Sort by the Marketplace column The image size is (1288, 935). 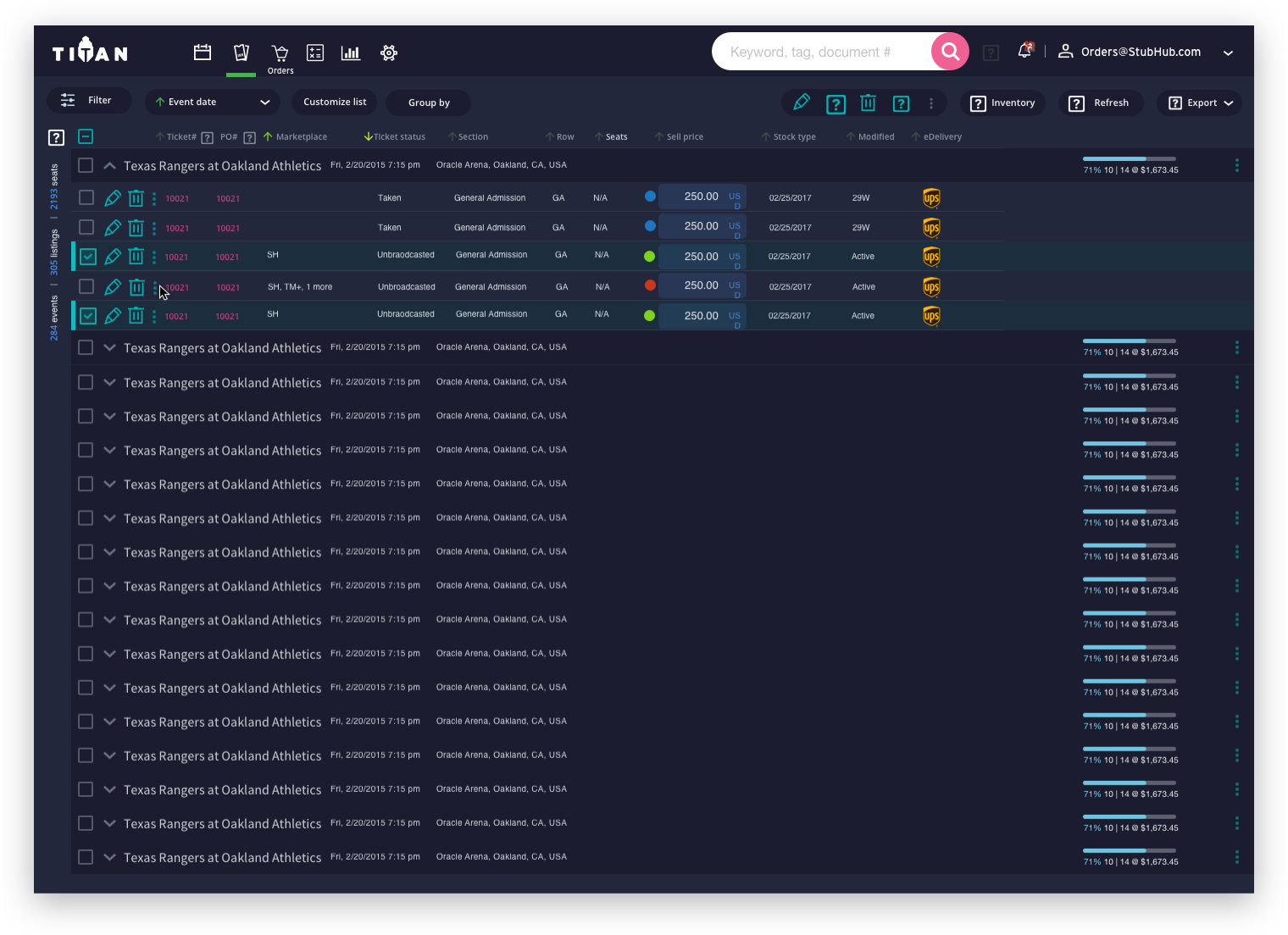pos(295,136)
